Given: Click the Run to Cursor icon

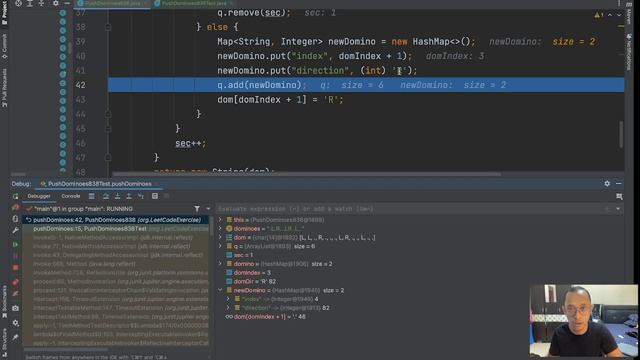Looking at the screenshot, I should click(141, 196).
